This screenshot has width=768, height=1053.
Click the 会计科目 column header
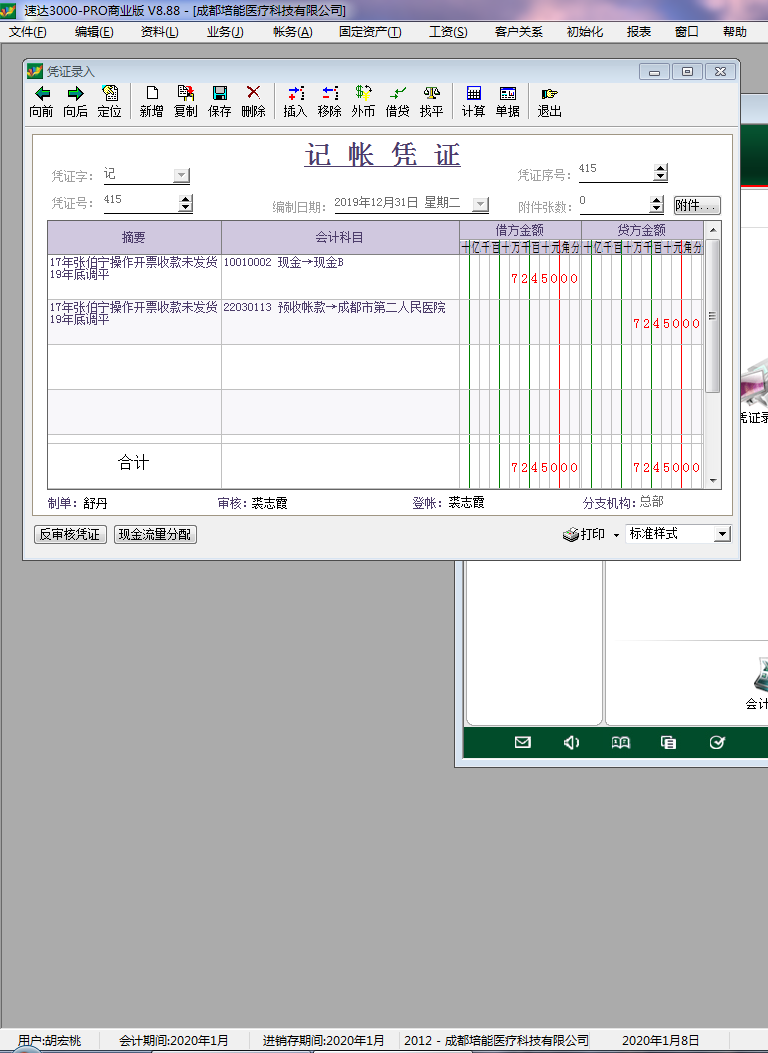(x=340, y=237)
